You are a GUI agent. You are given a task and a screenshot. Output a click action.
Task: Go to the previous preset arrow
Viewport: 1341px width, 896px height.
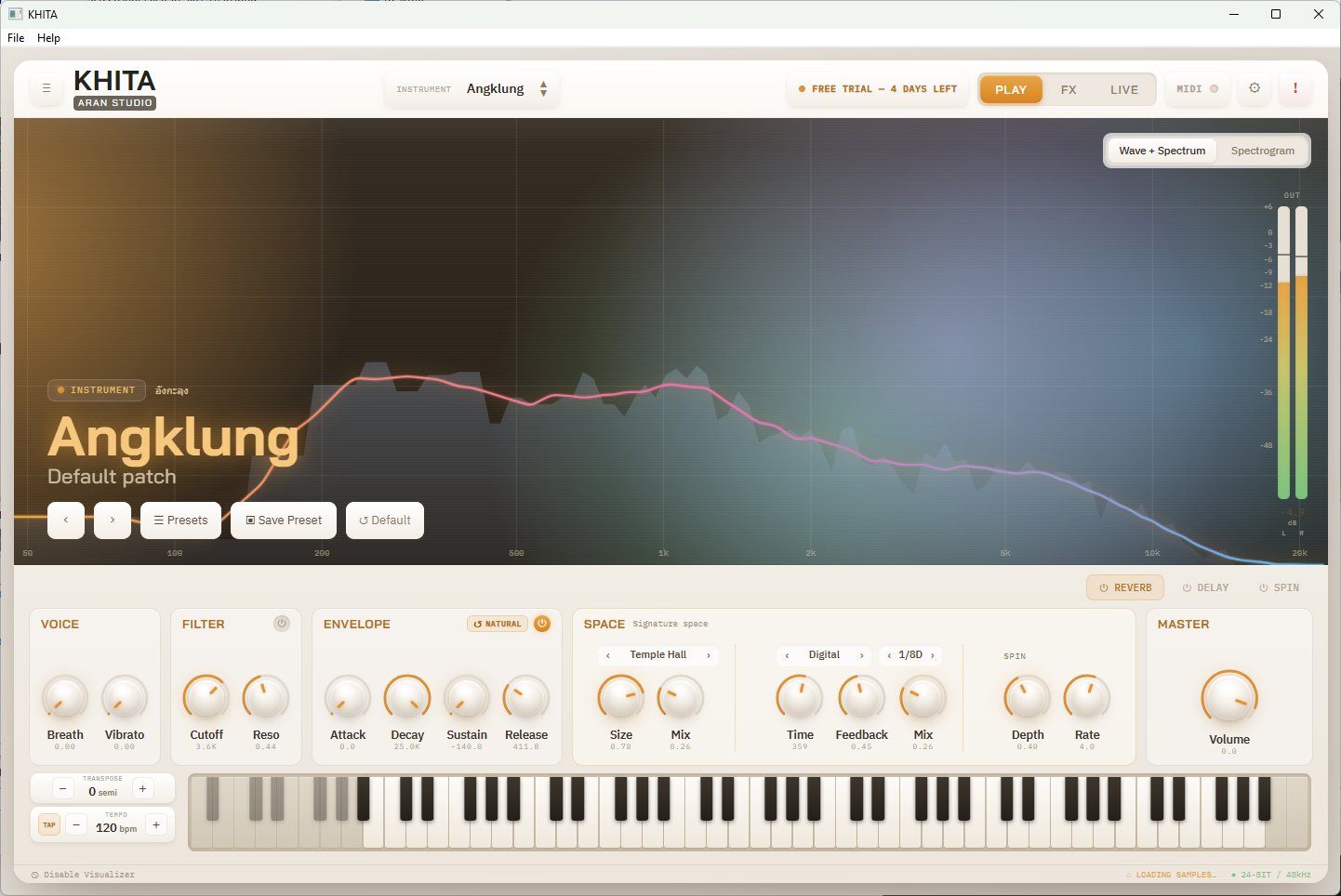(66, 520)
